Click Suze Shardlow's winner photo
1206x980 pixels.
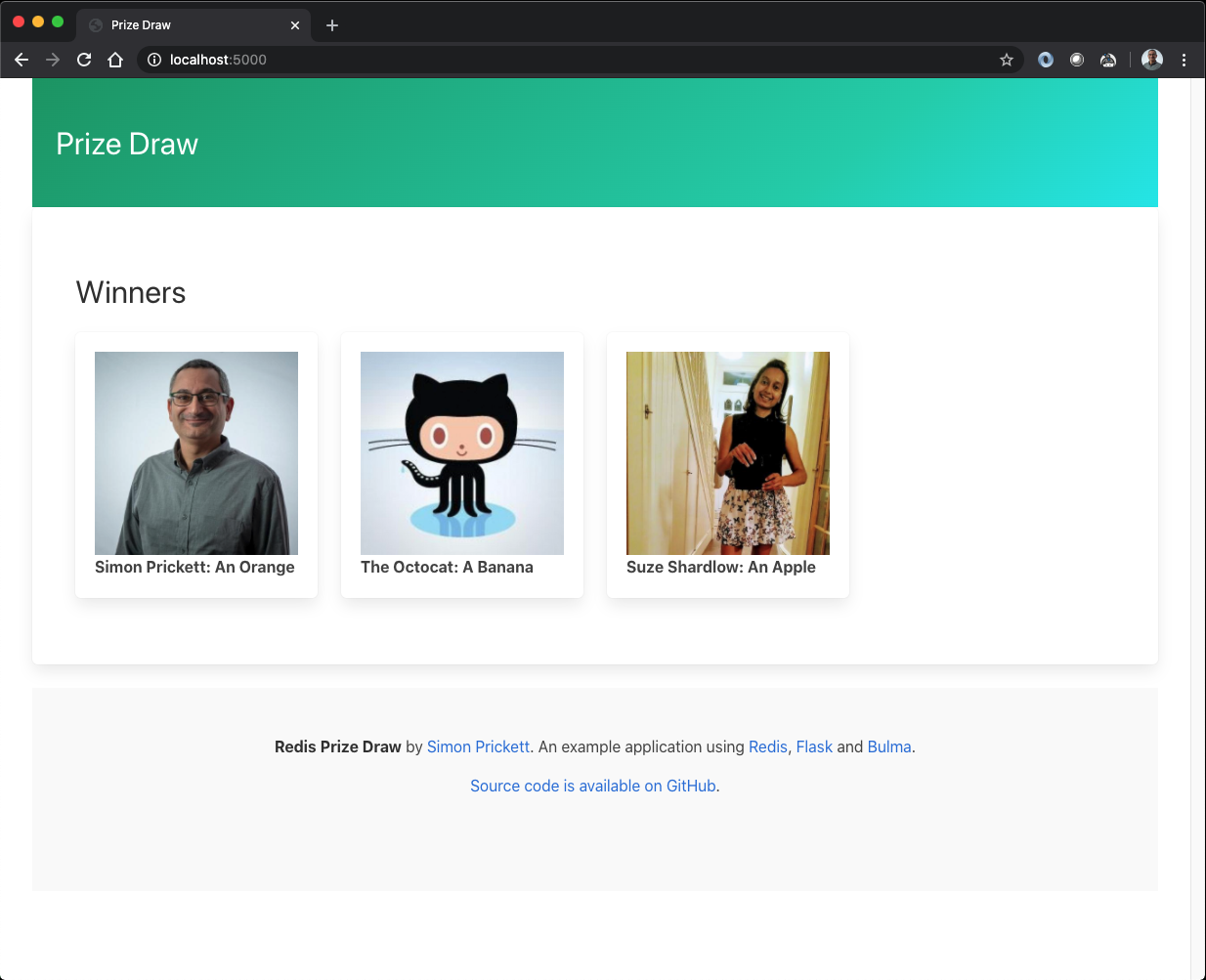pyautogui.click(x=728, y=453)
